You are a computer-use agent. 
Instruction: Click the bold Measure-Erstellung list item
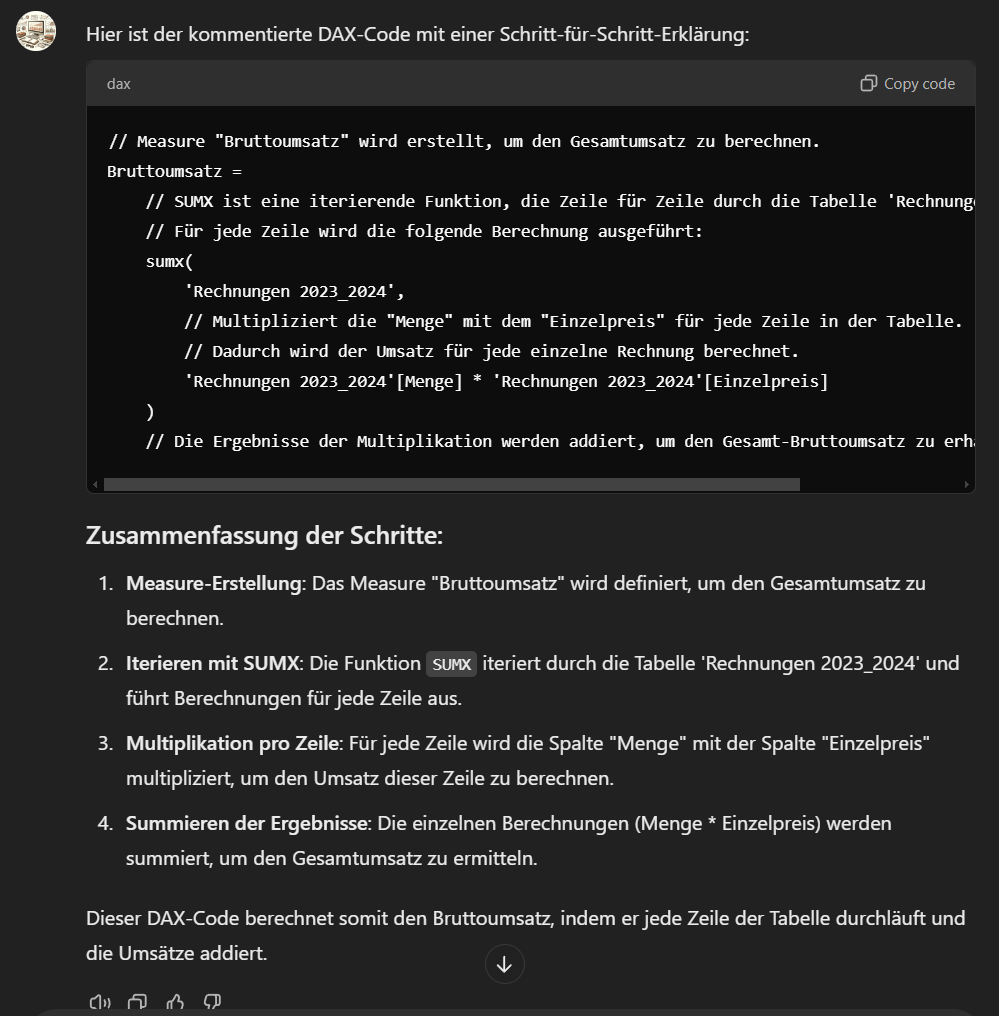[214, 583]
